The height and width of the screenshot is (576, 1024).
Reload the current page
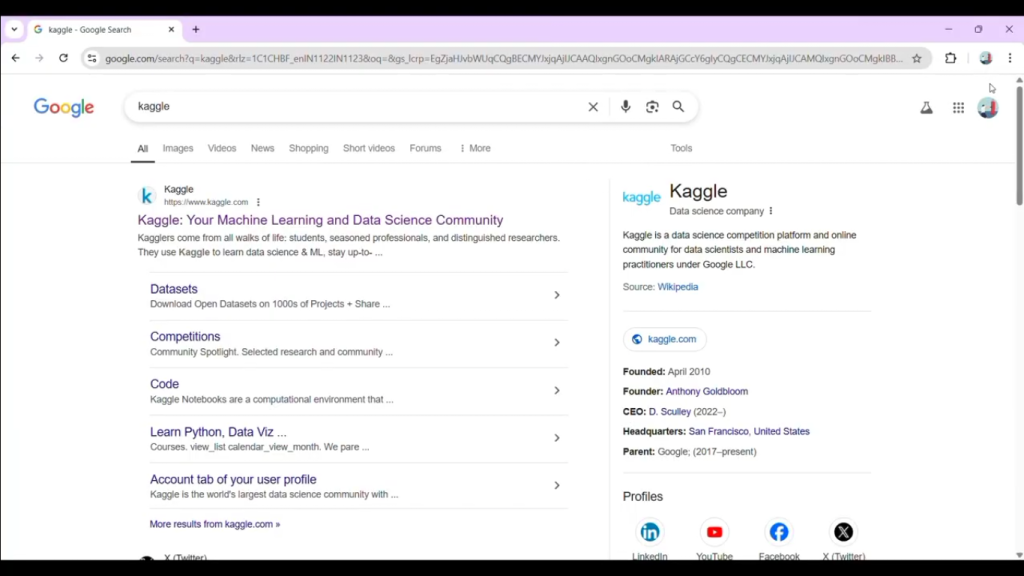pos(63,58)
